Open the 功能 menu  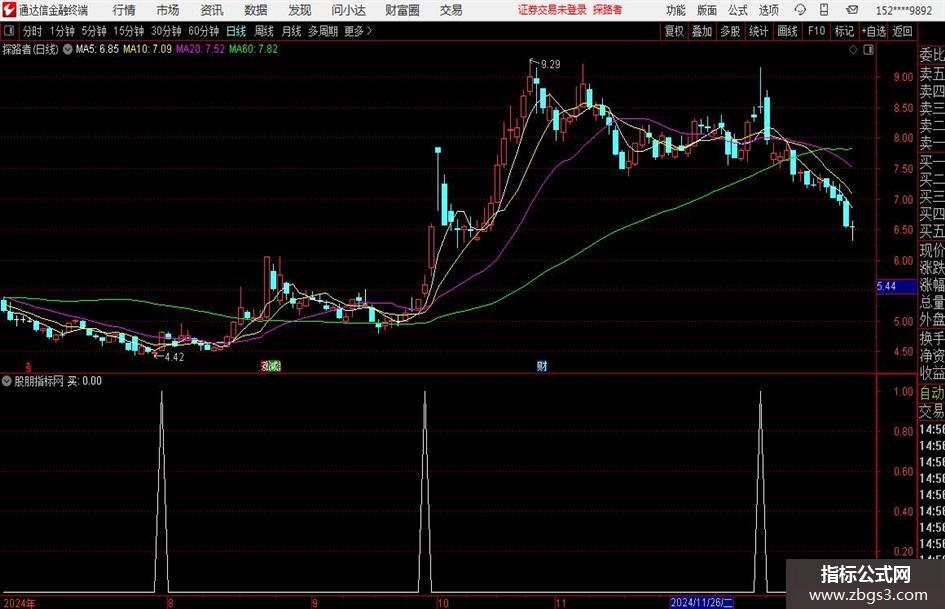[x=676, y=10]
